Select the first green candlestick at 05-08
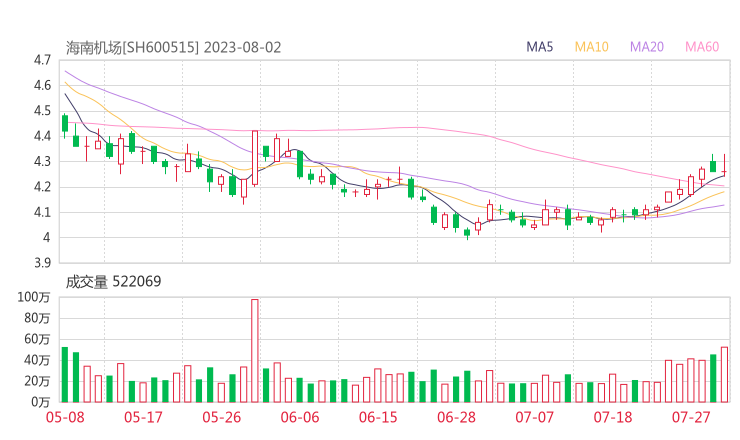 point(65,124)
